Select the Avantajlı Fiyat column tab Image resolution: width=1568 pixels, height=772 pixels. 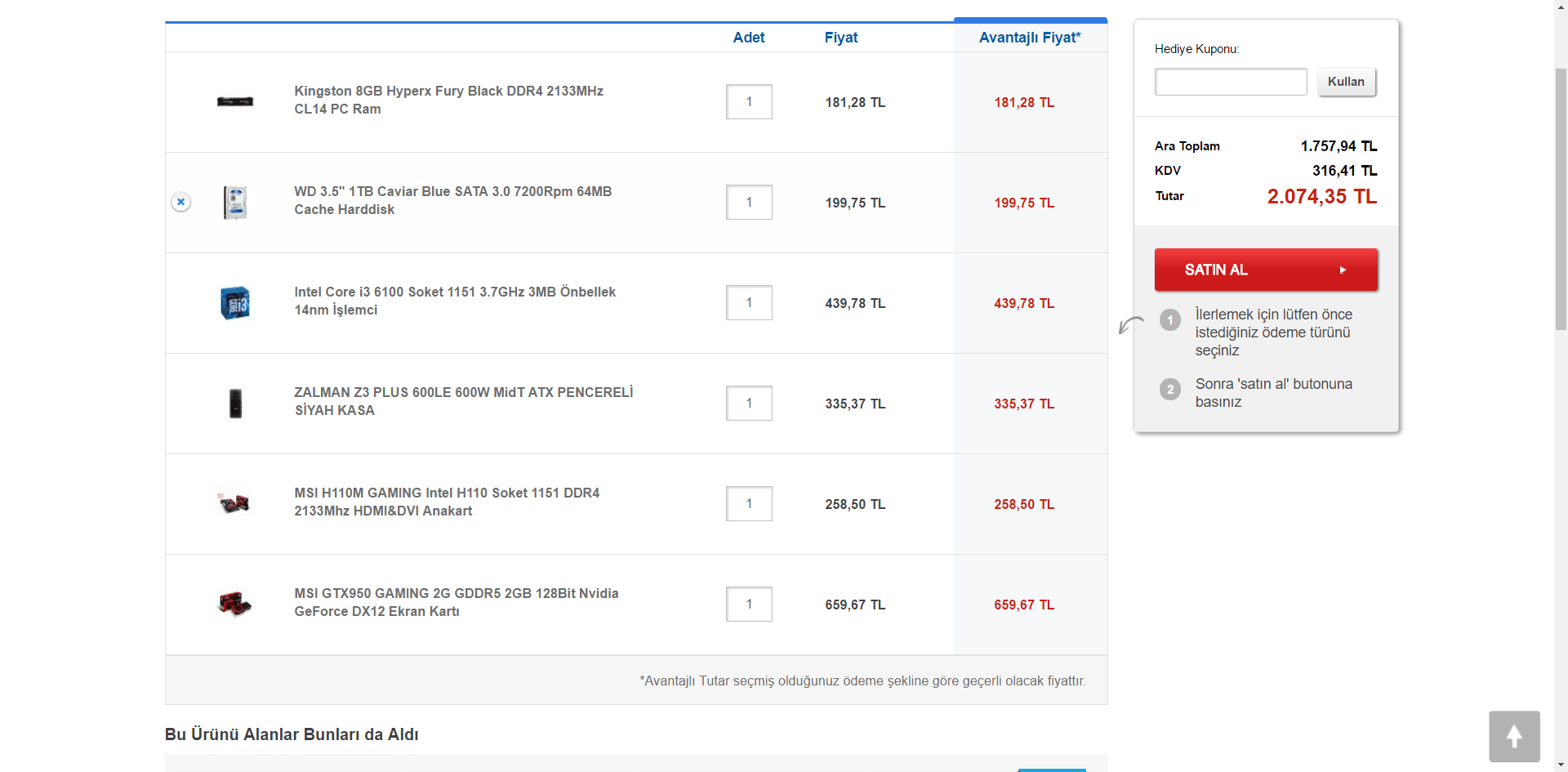pos(1030,38)
